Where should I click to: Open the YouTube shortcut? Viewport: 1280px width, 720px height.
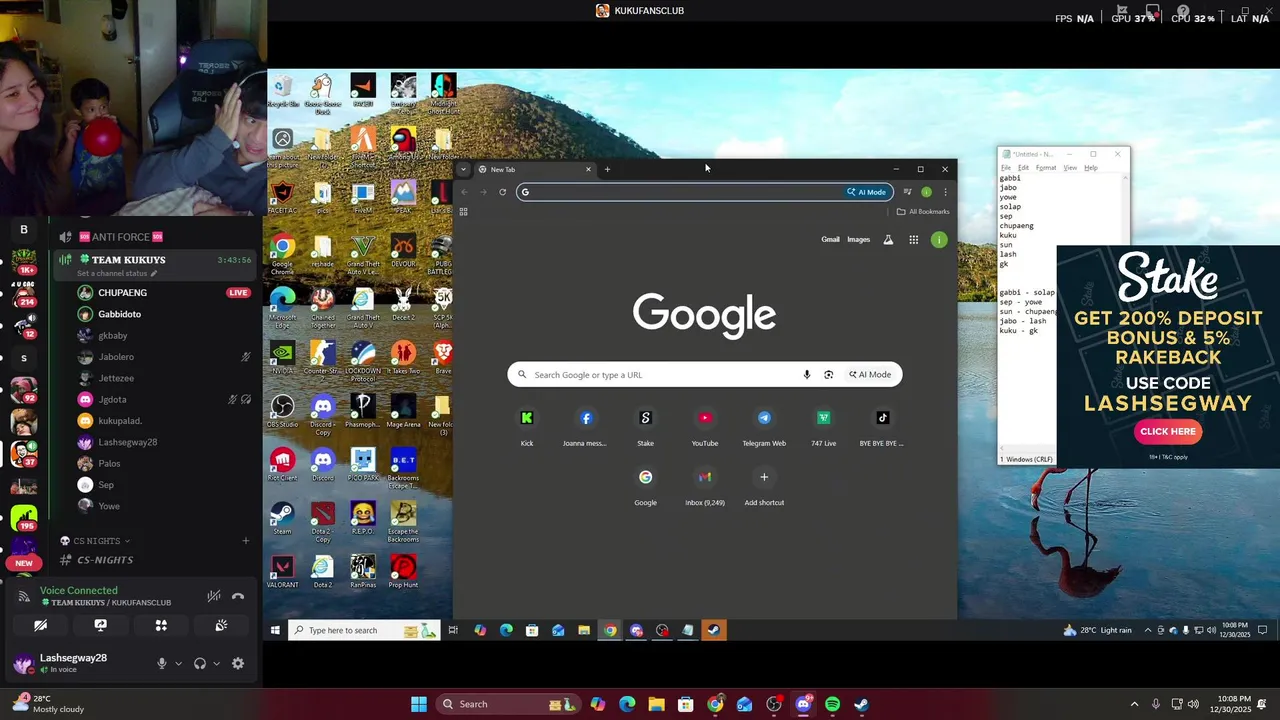pos(705,425)
